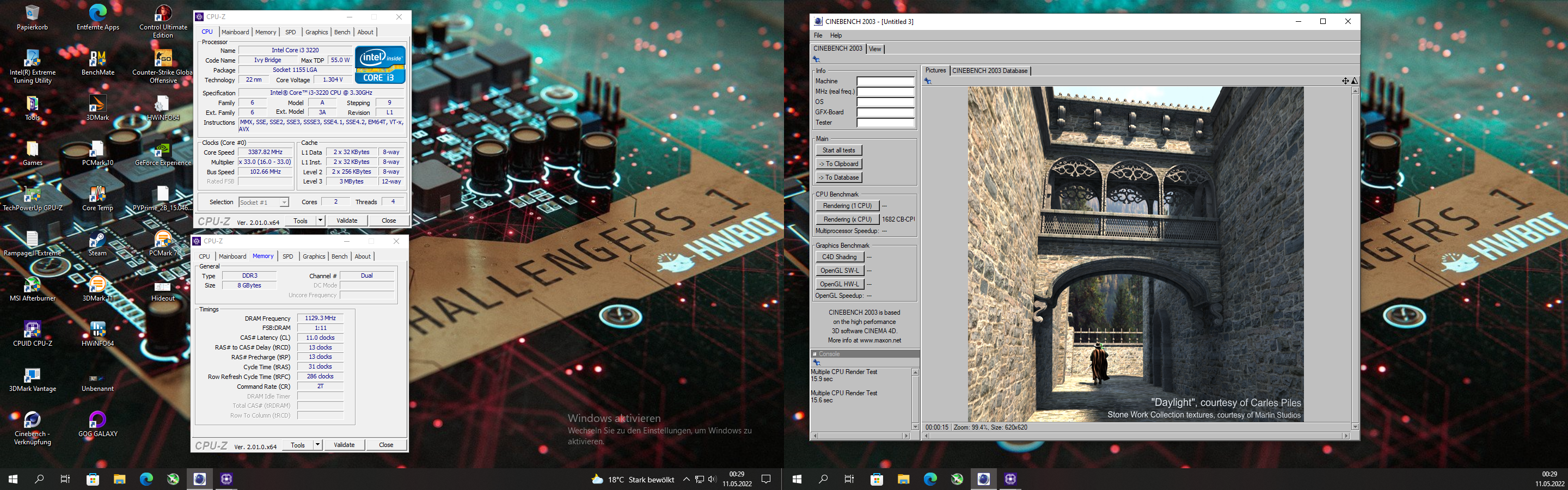
Task: Launch BenchMate desktop icon
Action: (x=97, y=63)
